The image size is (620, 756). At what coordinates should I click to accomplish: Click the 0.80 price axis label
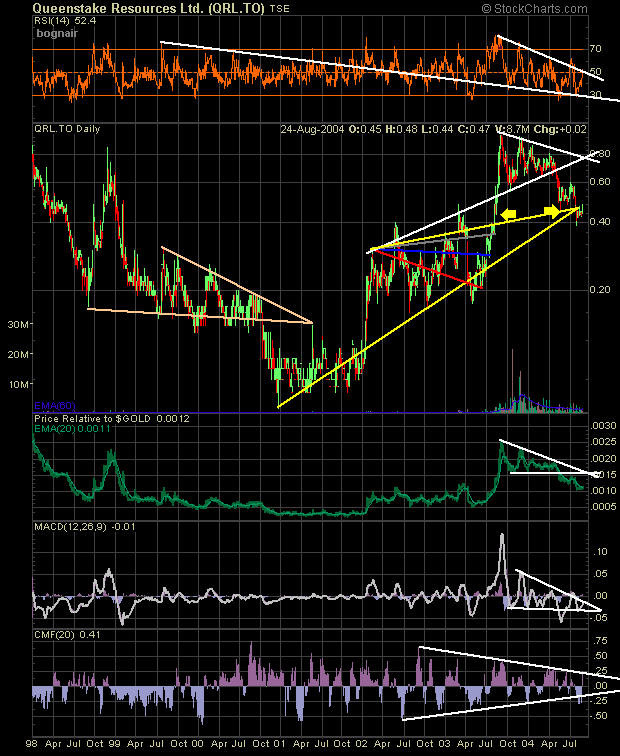click(600, 154)
